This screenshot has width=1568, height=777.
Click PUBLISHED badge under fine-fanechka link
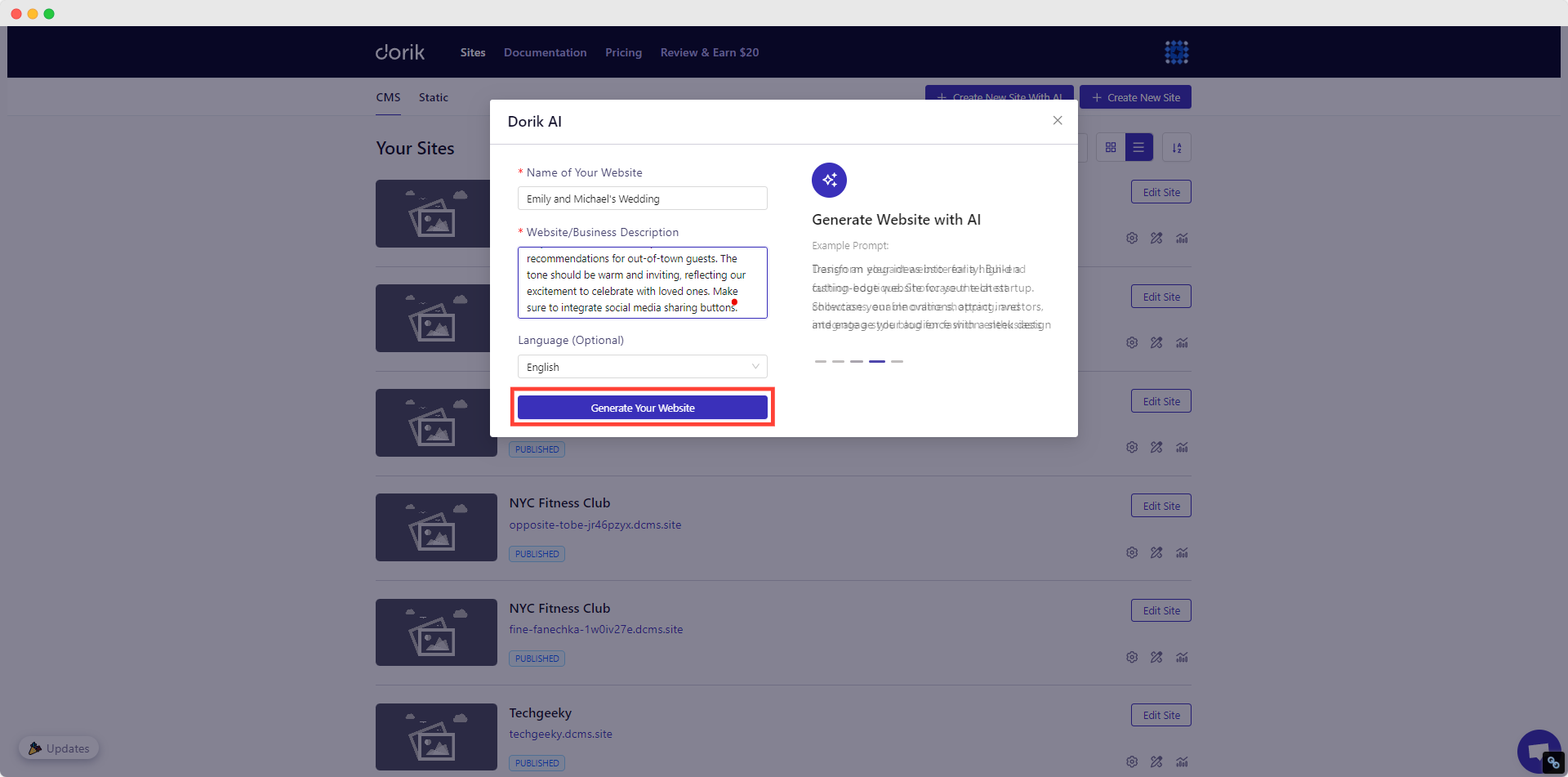[537, 659]
